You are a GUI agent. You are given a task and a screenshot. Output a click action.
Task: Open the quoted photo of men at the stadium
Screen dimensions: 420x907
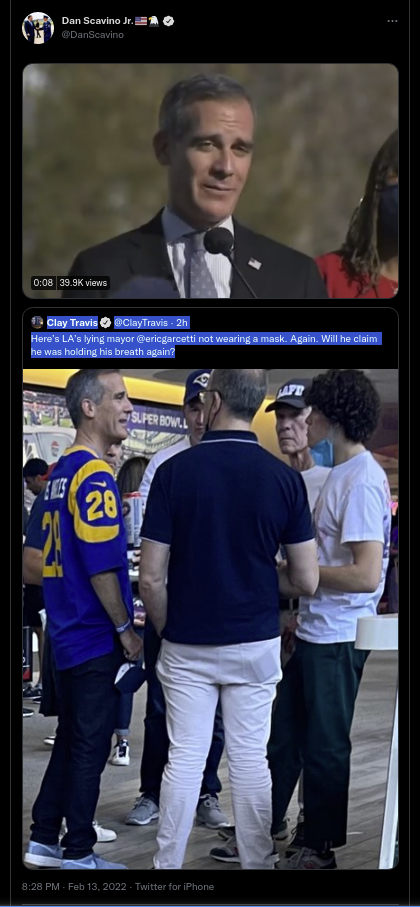click(x=211, y=619)
